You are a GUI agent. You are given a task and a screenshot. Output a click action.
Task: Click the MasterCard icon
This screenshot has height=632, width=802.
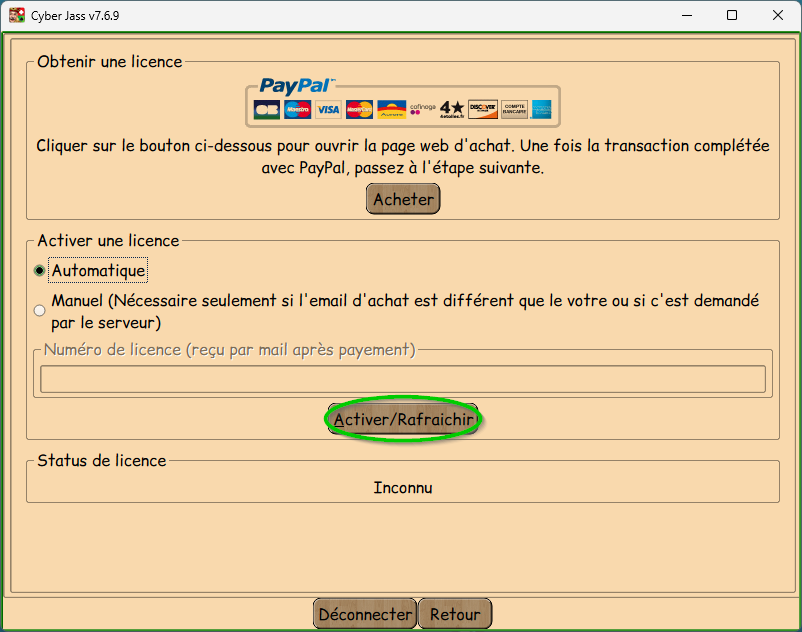[x=360, y=109]
